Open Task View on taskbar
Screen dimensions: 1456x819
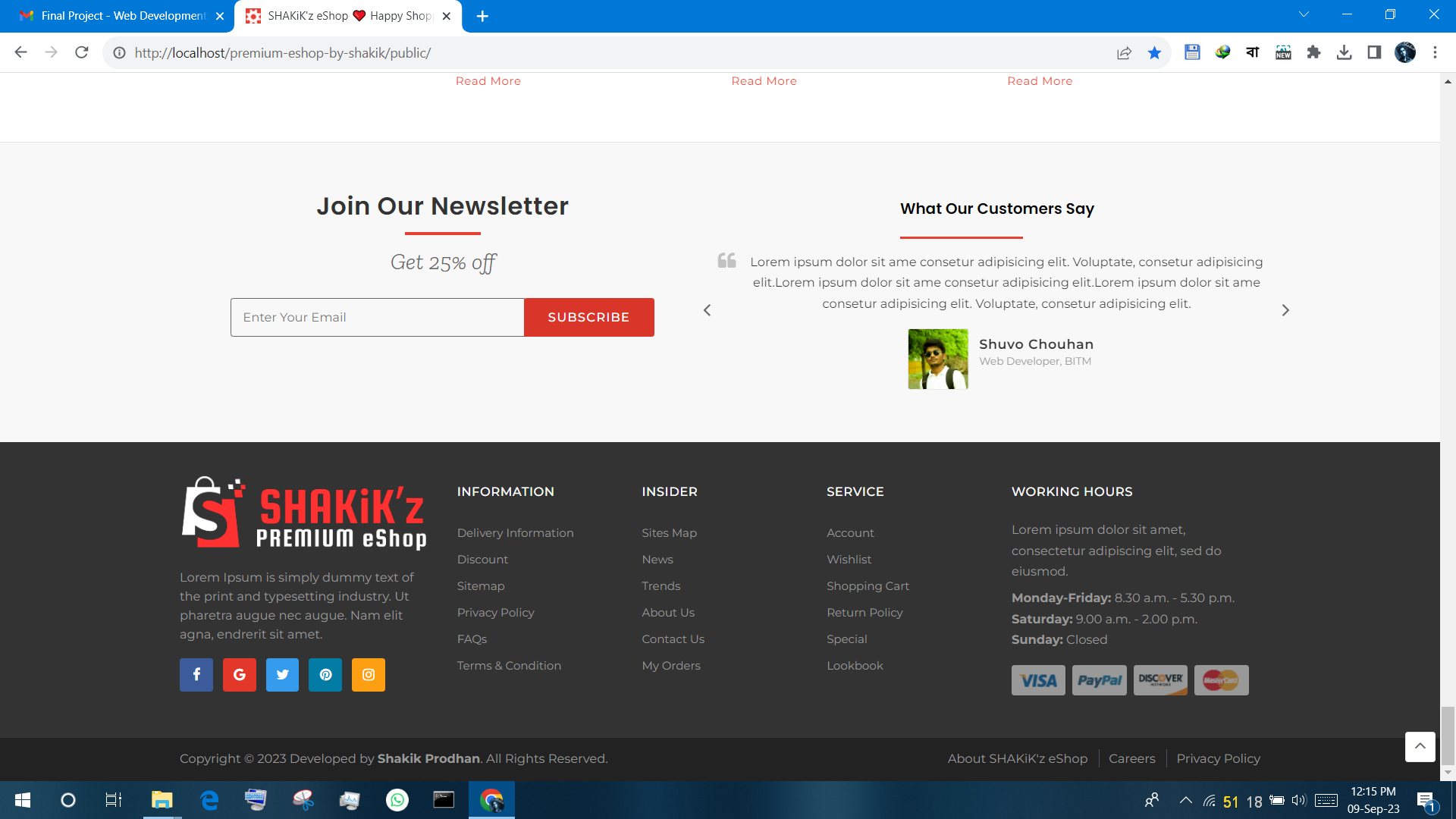point(114,800)
